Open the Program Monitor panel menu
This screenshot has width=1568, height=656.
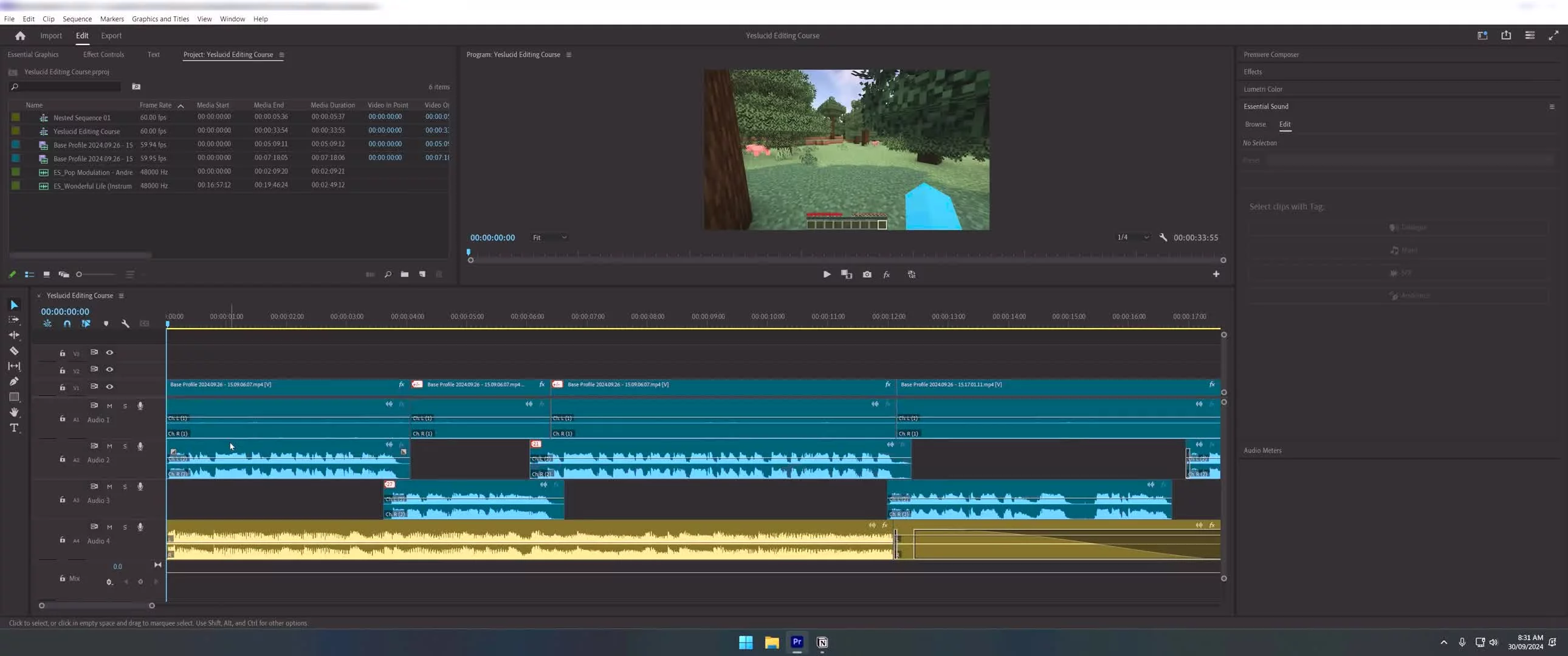click(568, 55)
